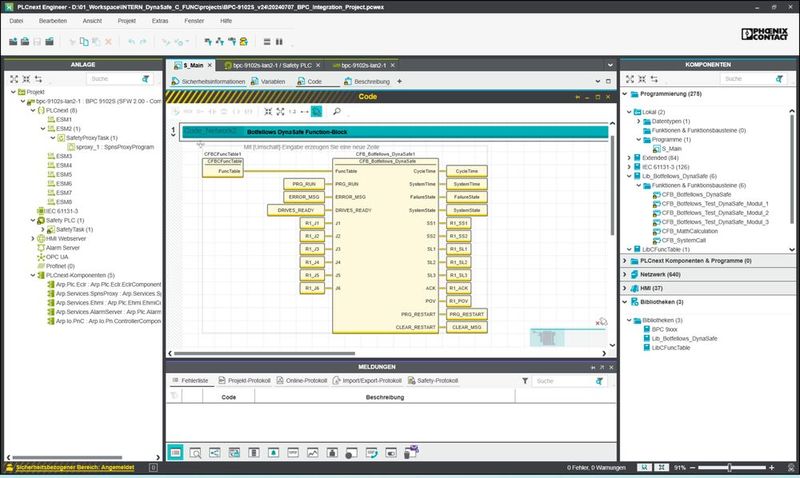Click the magnifier search icon in Code toolbar
The image size is (800, 478).
337,112
